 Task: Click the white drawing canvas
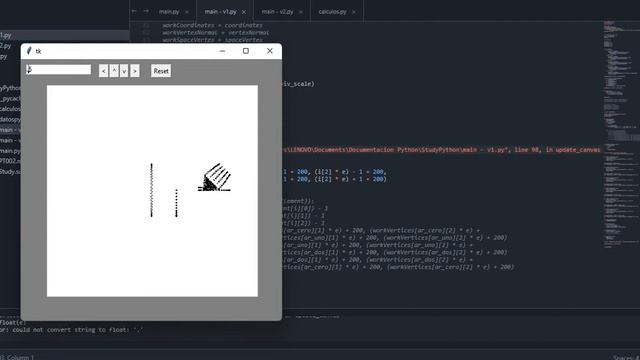coord(152,191)
